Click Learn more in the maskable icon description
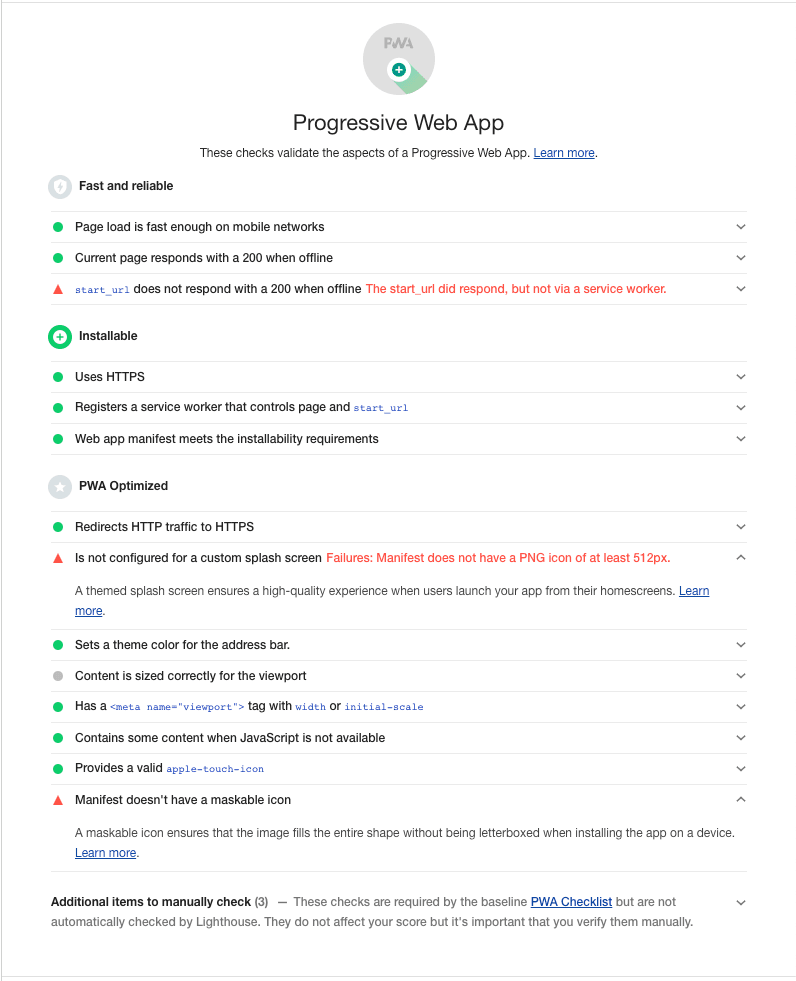This screenshot has width=796, height=981. click(105, 852)
